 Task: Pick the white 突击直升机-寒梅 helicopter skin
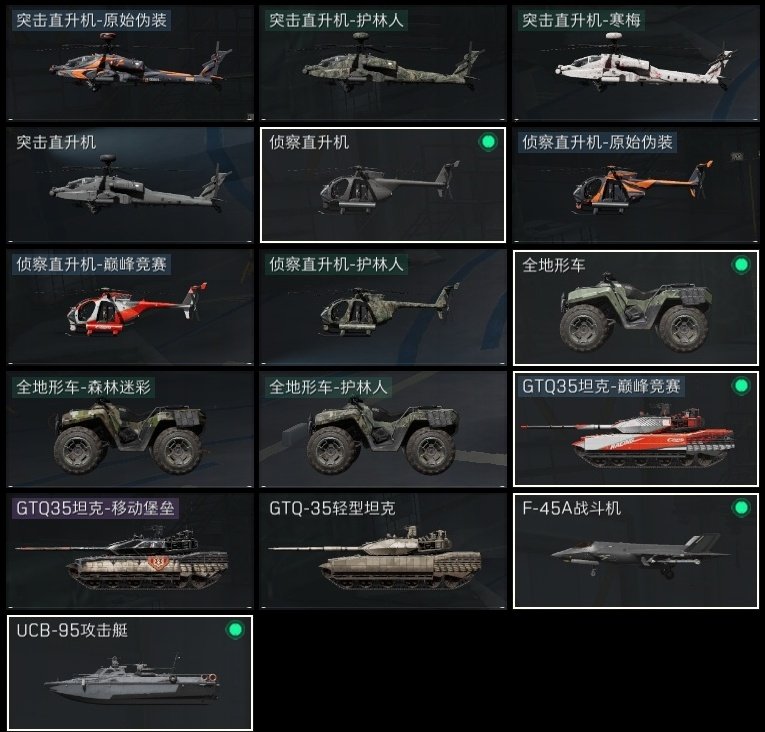(x=636, y=63)
